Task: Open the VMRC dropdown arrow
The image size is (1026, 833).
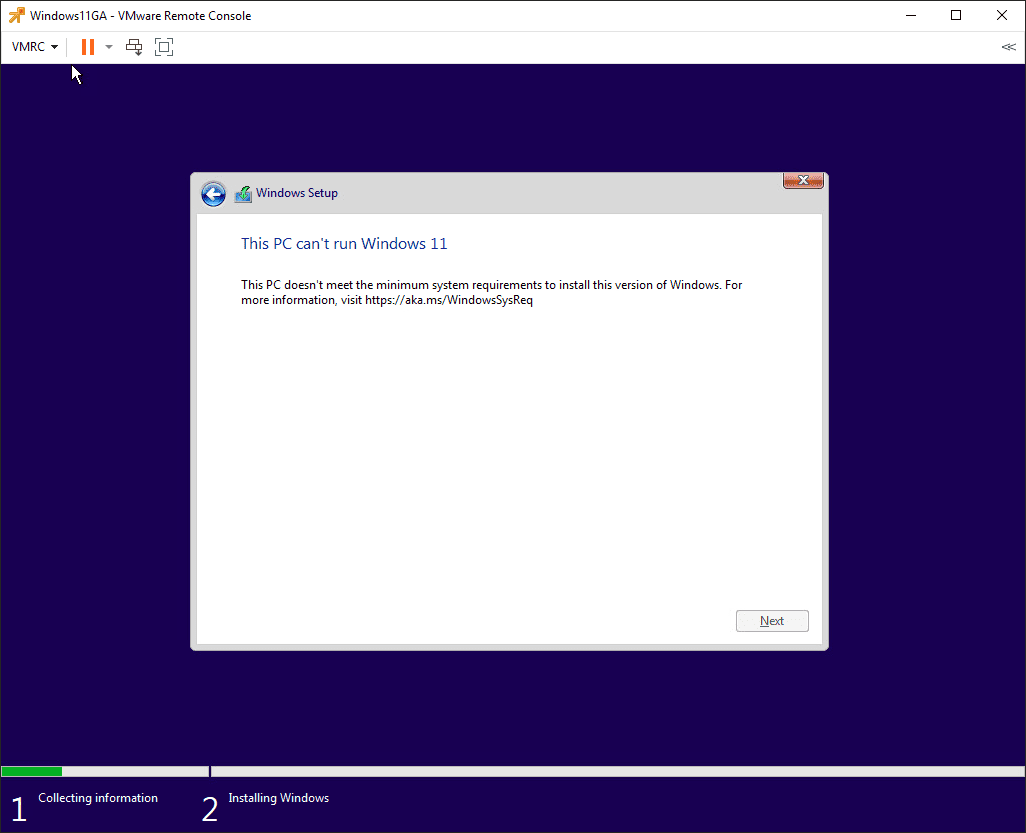Action: coord(54,46)
